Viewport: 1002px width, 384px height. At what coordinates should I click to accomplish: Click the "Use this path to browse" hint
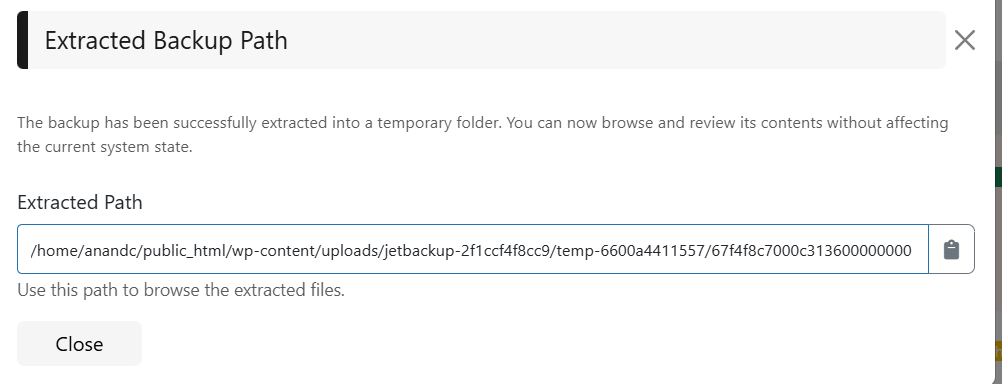181,290
